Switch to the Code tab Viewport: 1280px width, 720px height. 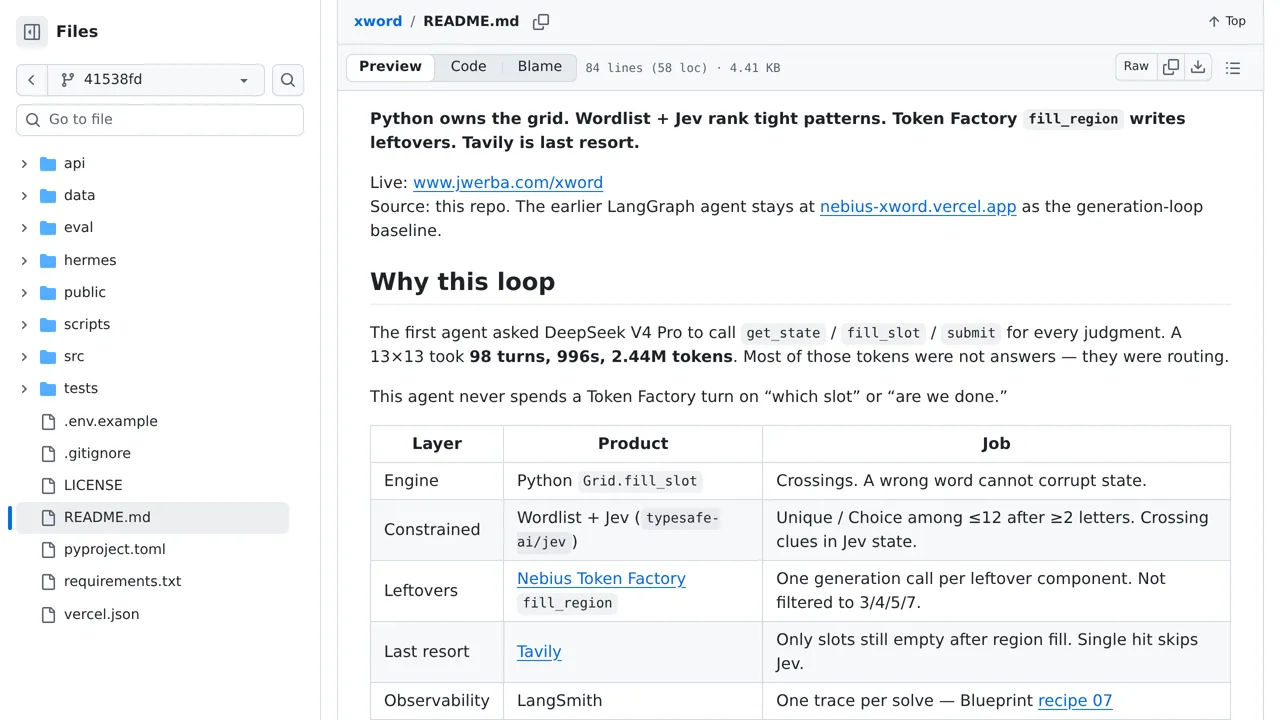(468, 67)
